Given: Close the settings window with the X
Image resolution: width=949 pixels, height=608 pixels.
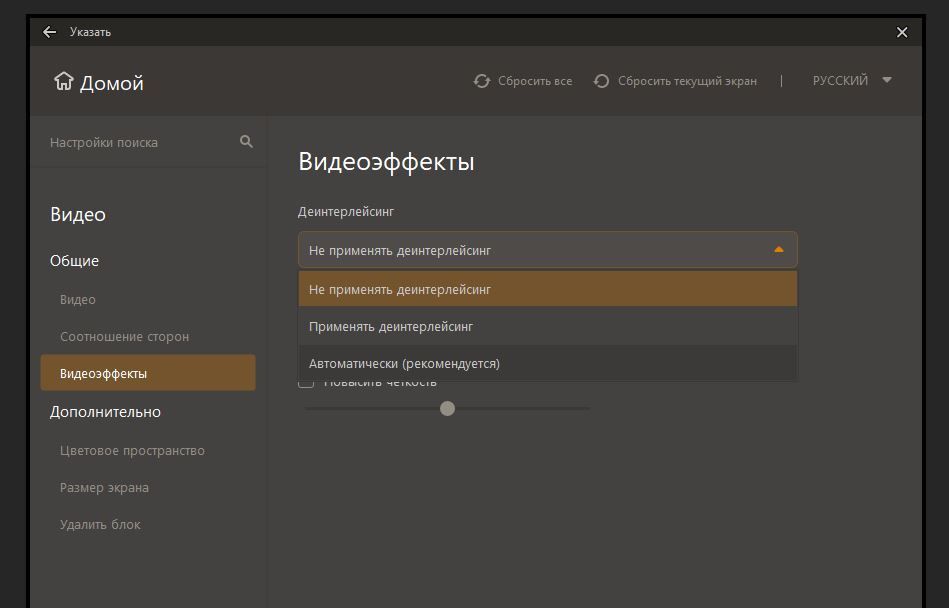Looking at the screenshot, I should click(902, 32).
